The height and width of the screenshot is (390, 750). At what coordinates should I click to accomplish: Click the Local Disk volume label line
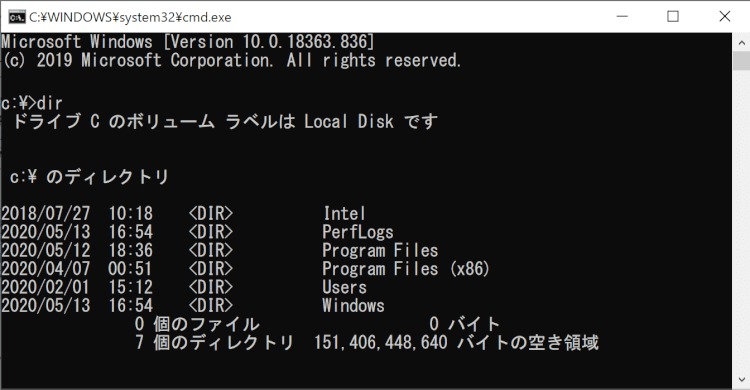225,122
